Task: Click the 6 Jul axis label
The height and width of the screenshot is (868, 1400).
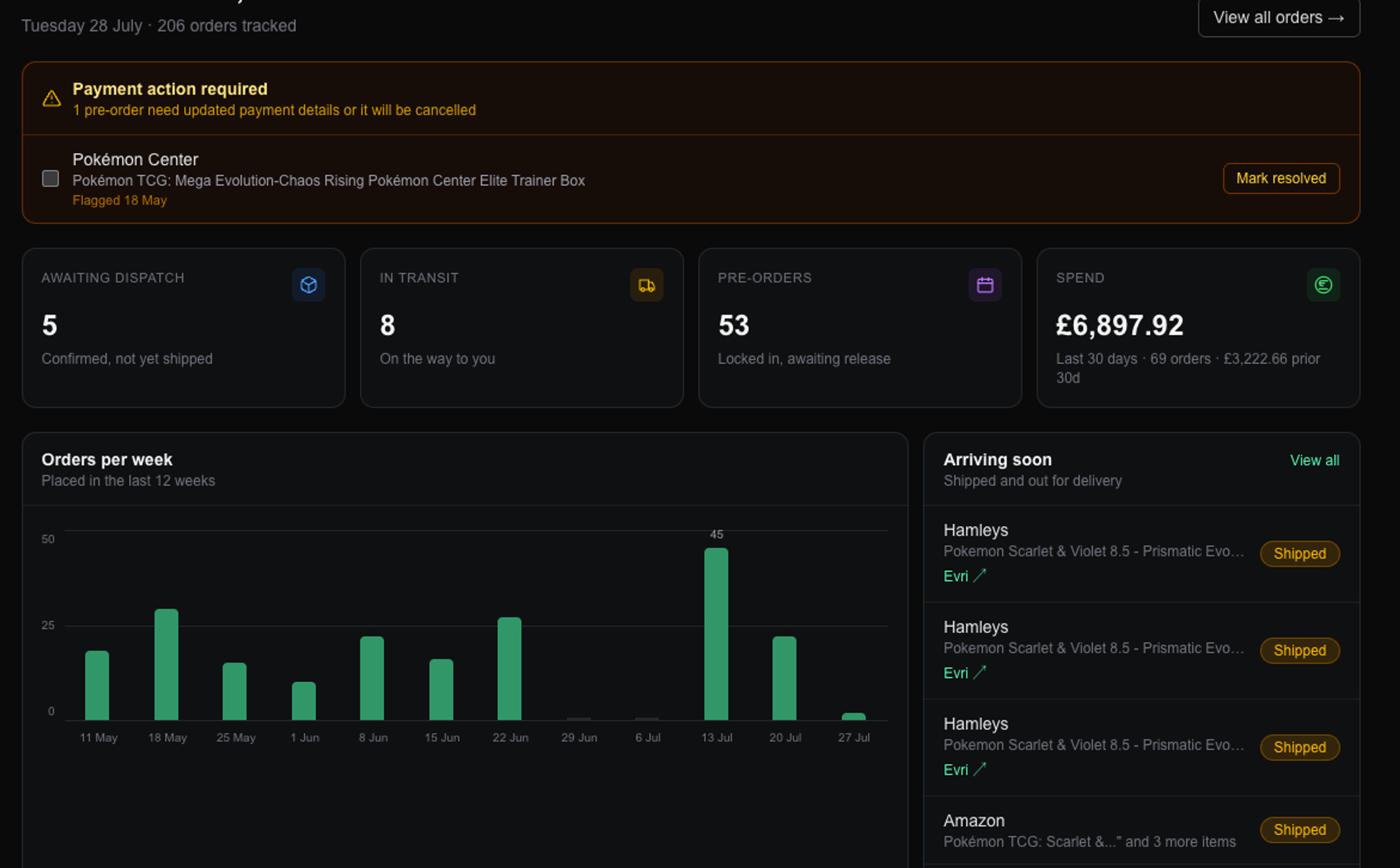Action: (648, 738)
